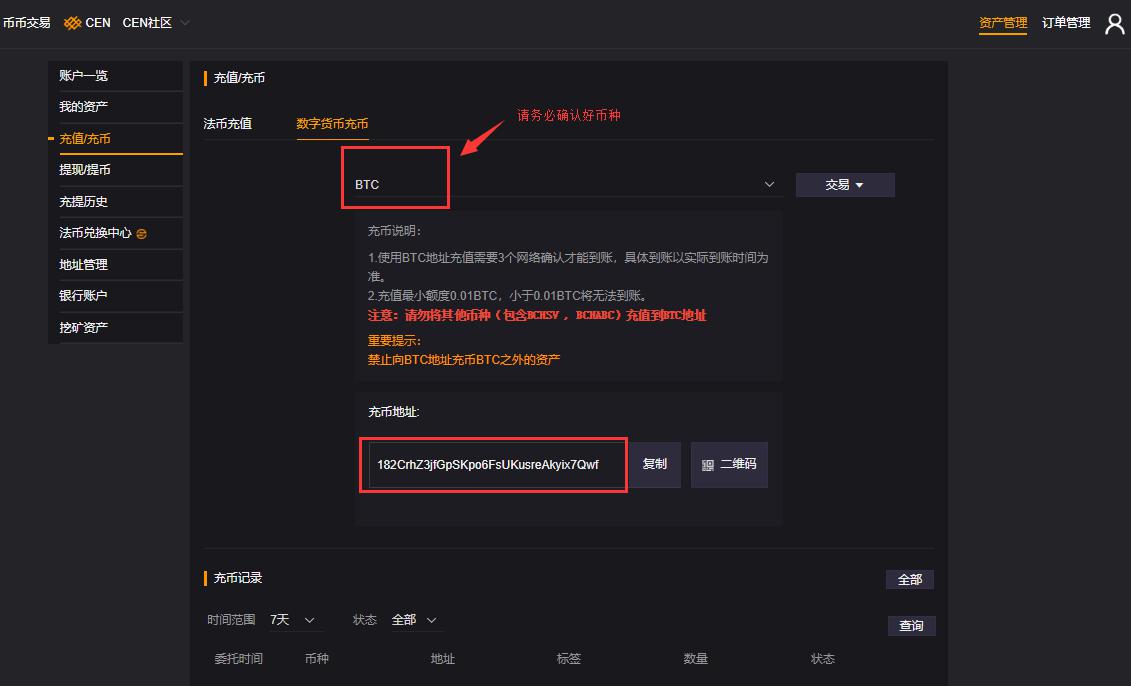Click the 全部 button in 充币记录
Image resolution: width=1131 pixels, height=686 pixels.
910,579
